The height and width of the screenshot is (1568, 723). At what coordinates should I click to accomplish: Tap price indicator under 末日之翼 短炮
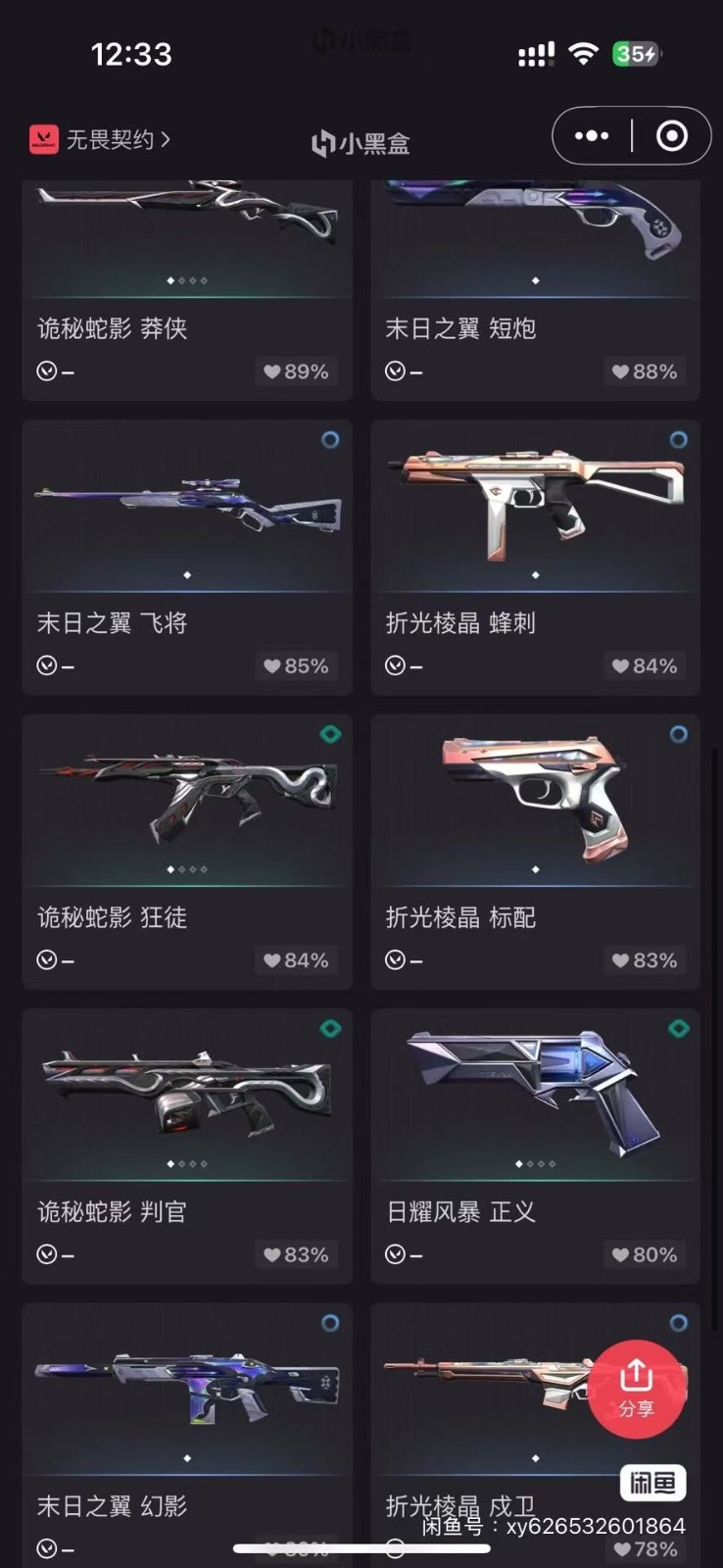tap(404, 371)
